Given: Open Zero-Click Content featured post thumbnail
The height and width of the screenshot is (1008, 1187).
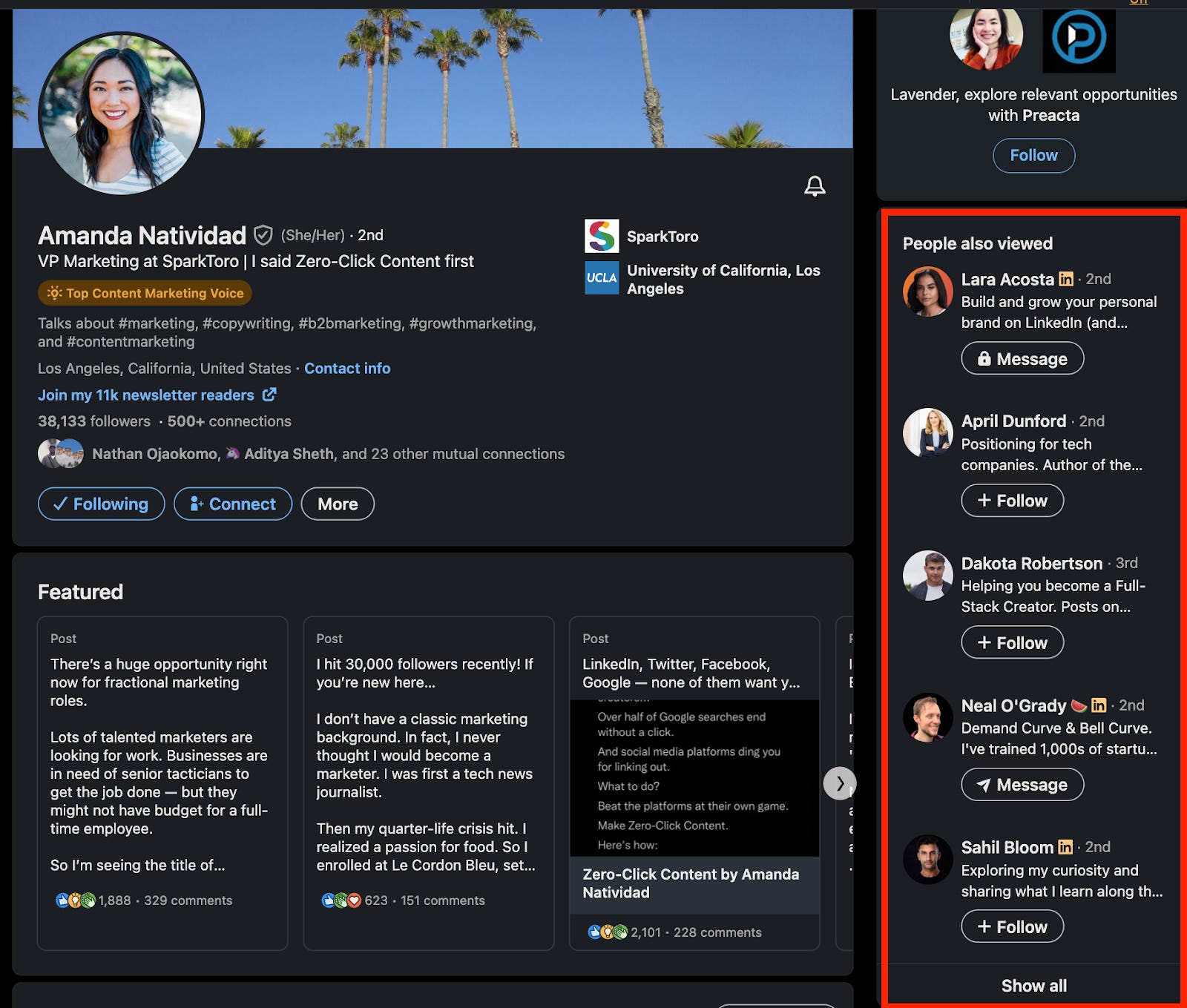Looking at the screenshot, I should point(694,777).
